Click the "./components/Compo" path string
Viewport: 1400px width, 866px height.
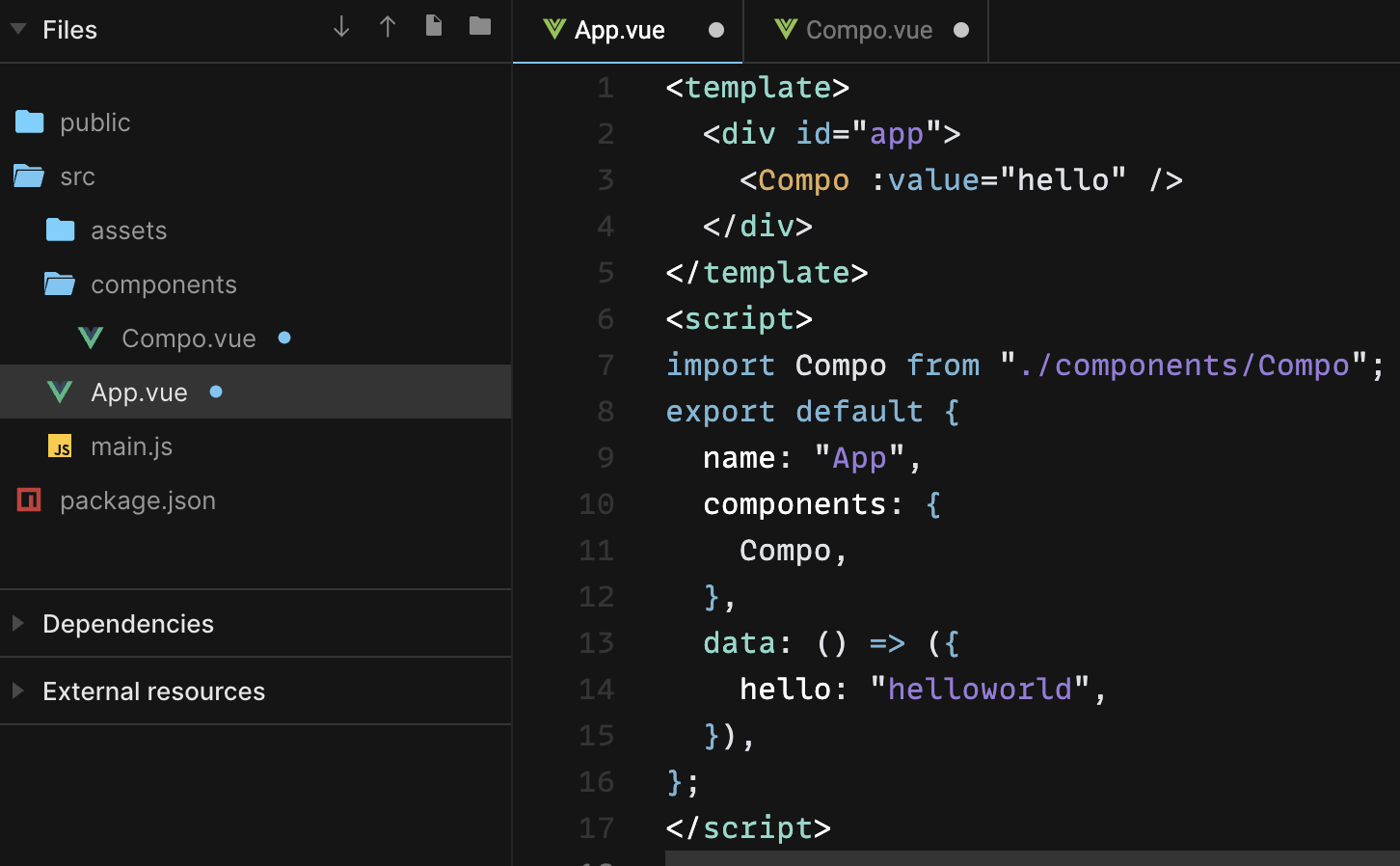(x=1184, y=365)
